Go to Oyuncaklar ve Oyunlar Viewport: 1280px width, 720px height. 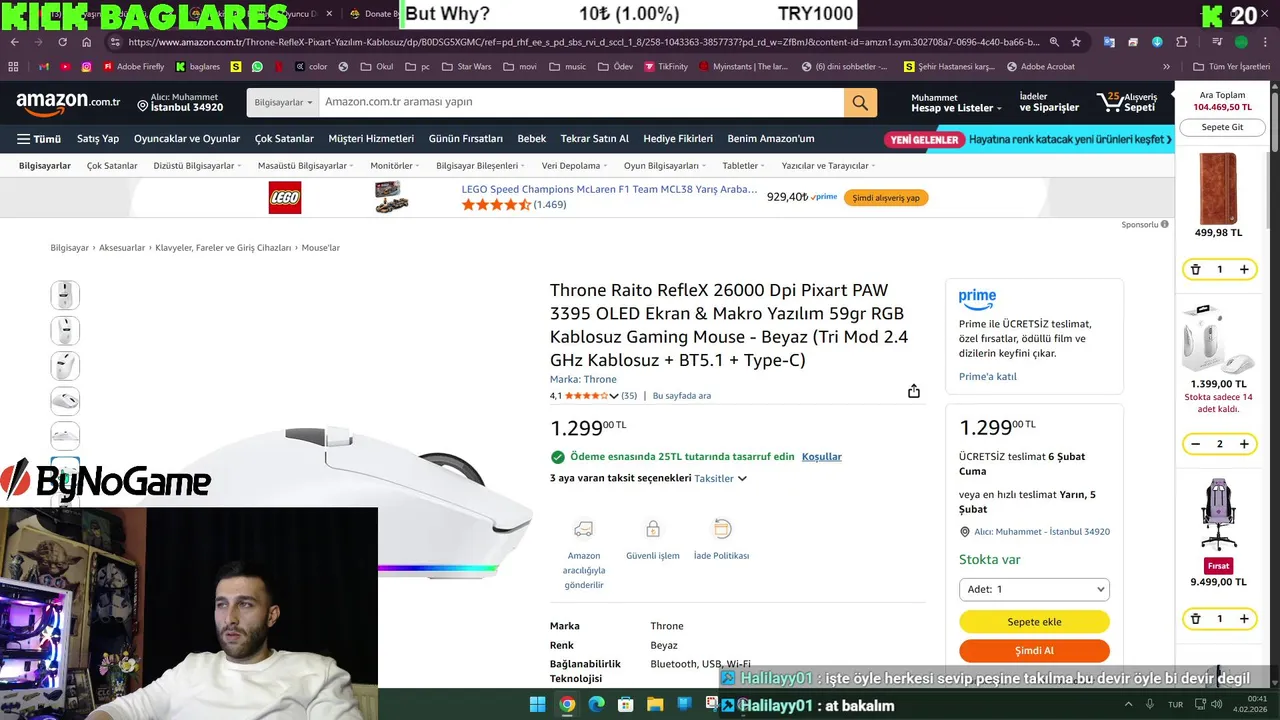click(187, 139)
